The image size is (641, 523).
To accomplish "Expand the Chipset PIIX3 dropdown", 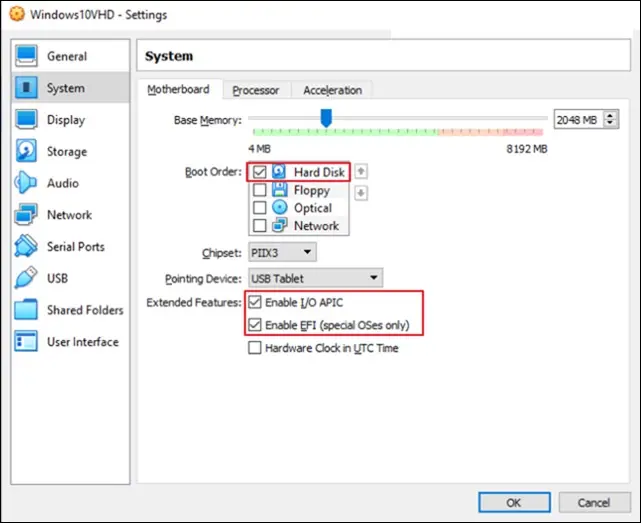I will 281,253.
